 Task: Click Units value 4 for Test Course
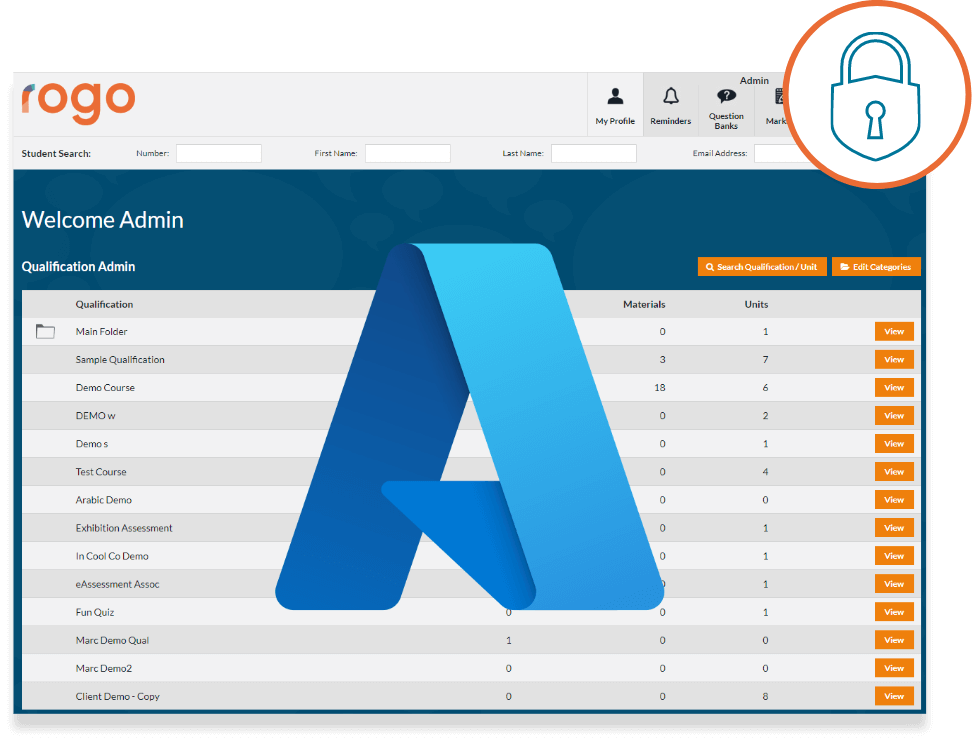766,472
